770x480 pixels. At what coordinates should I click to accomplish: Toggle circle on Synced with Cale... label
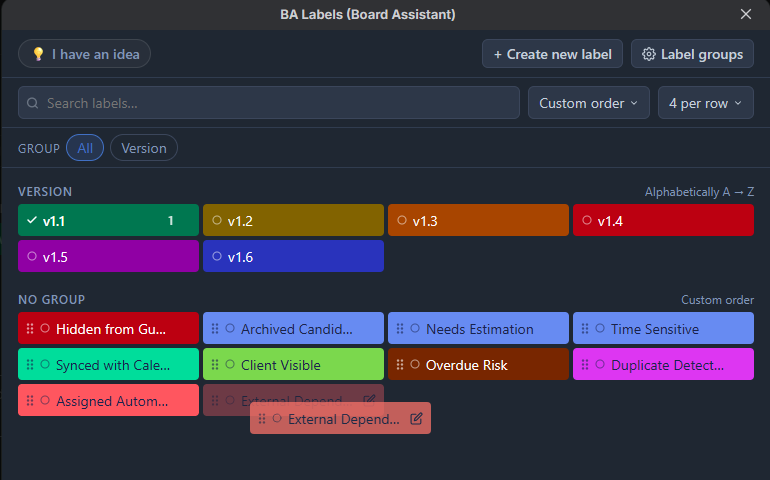click(45, 364)
